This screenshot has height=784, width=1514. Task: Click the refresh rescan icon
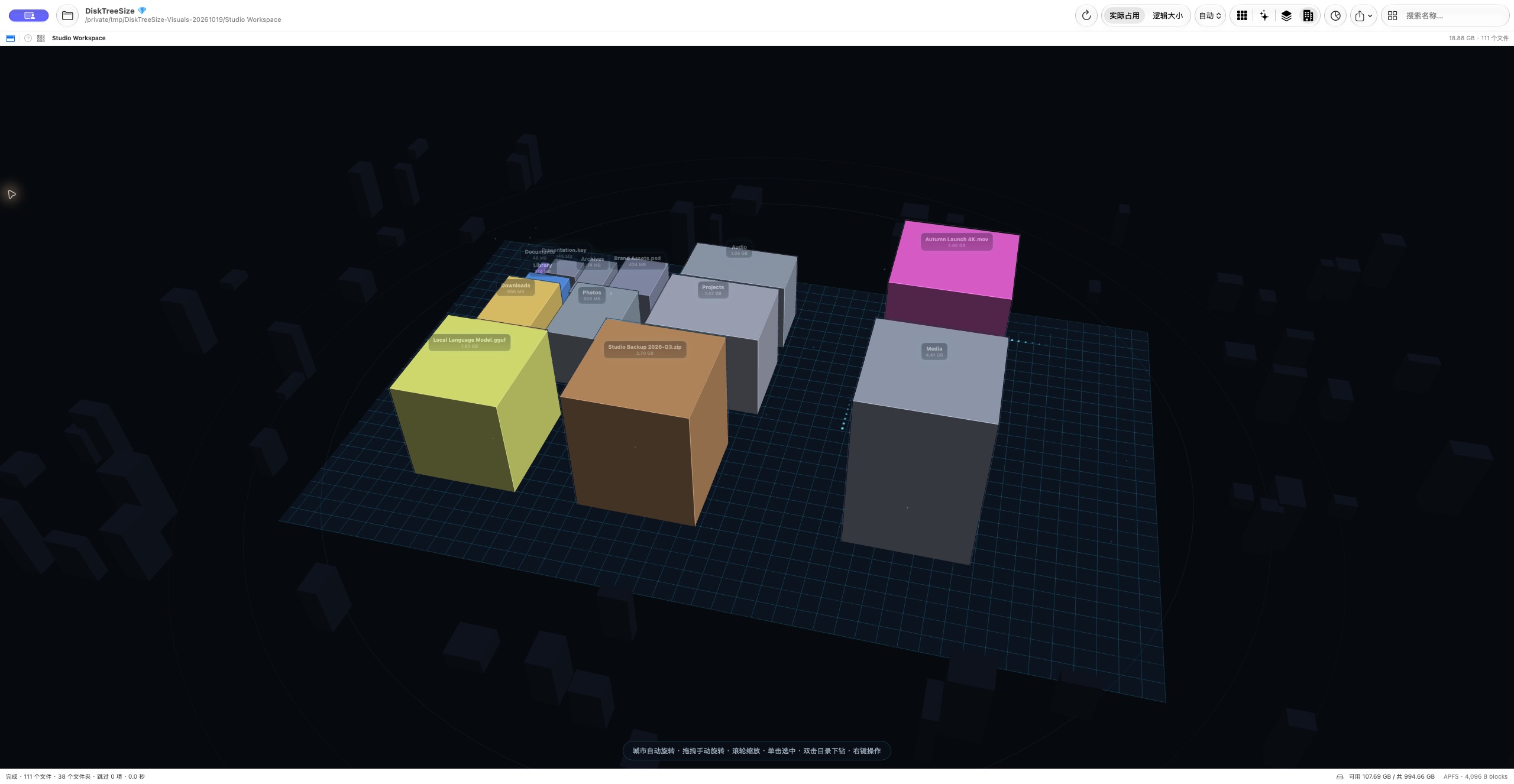click(x=1086, y=15)
